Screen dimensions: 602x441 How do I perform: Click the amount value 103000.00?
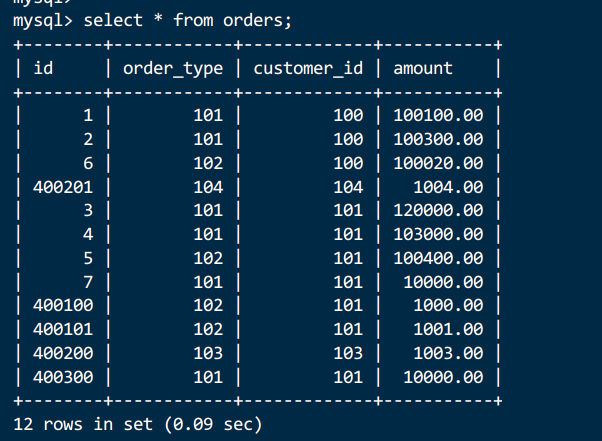pyautogui.click(x=438, y=234)
